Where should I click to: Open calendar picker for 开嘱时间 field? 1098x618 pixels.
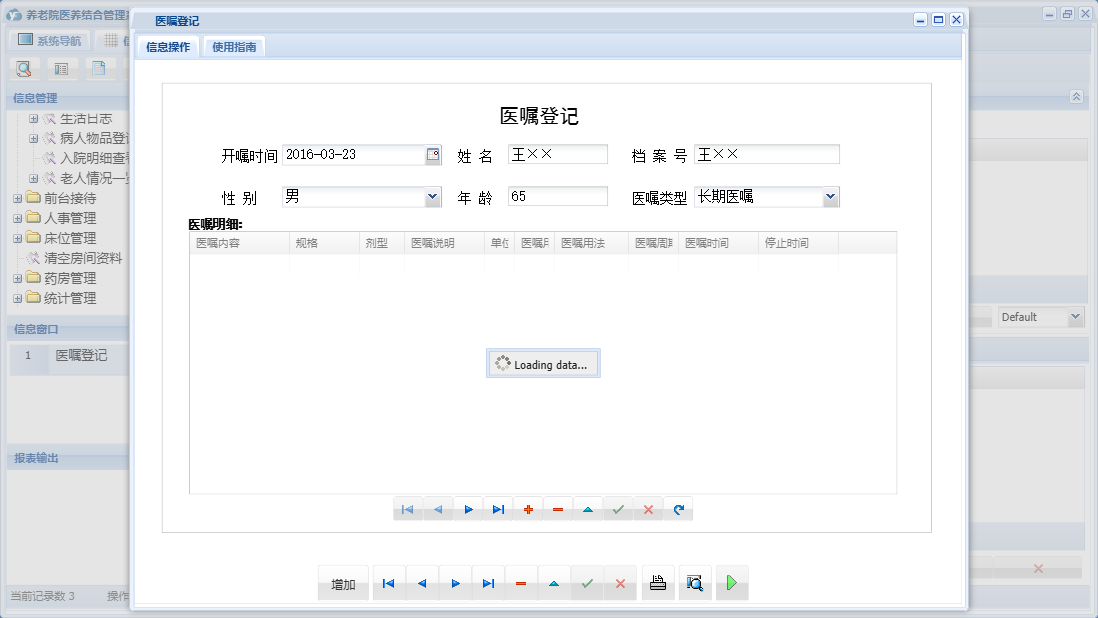[x=433, y=155]
